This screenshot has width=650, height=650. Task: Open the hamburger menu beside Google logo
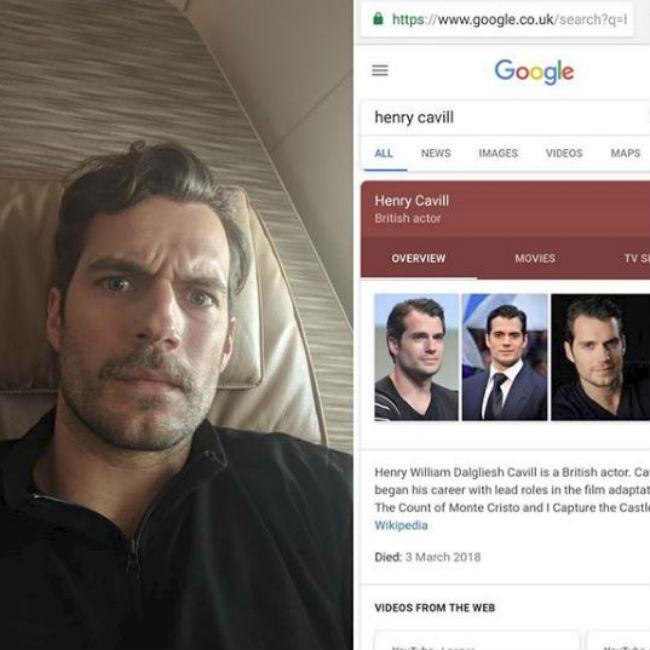coord(380,70)
